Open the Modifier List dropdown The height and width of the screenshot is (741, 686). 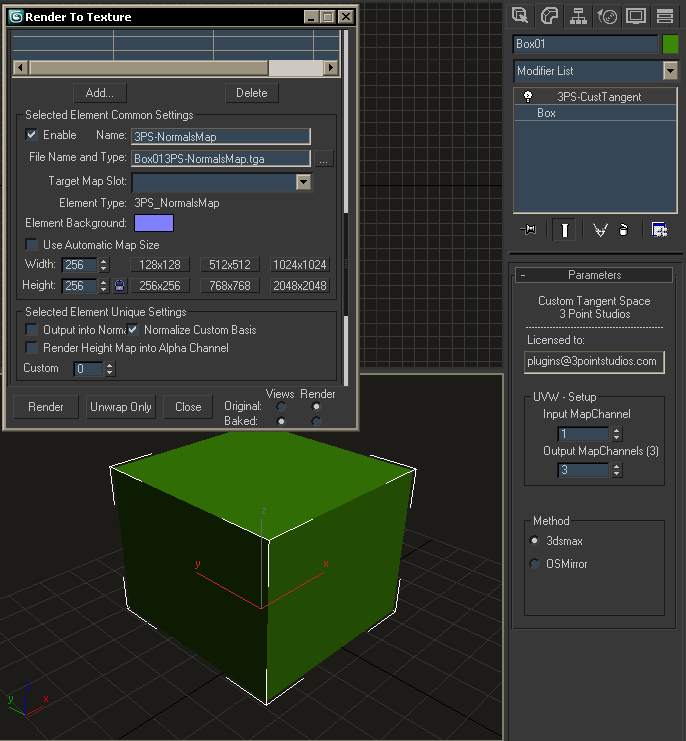670,71
